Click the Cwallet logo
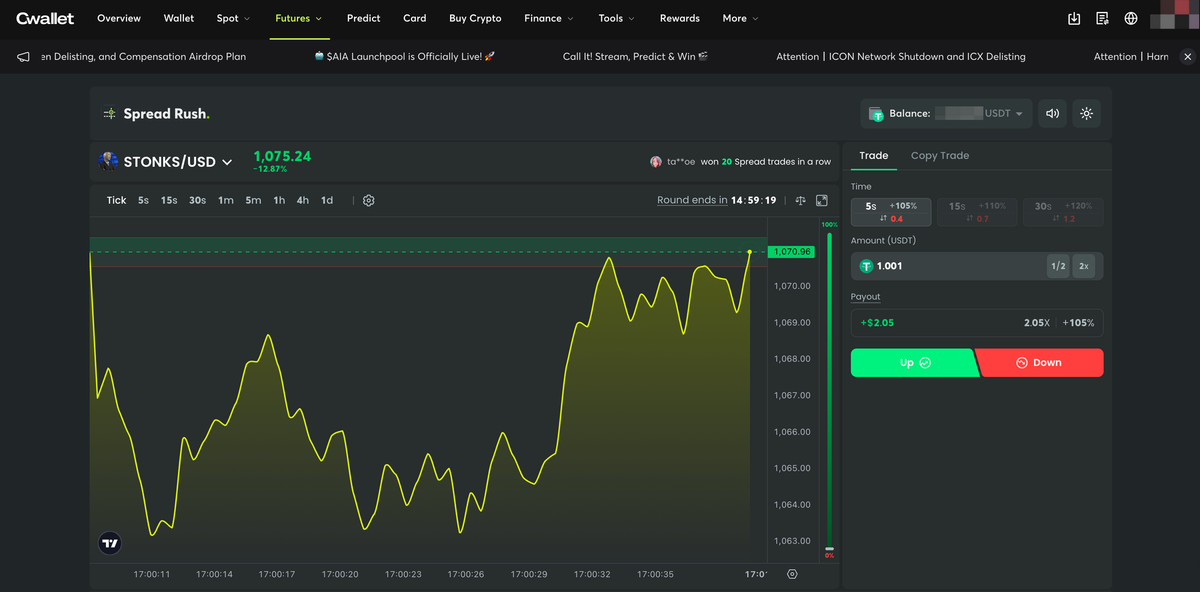 click(x=45, y=18)
